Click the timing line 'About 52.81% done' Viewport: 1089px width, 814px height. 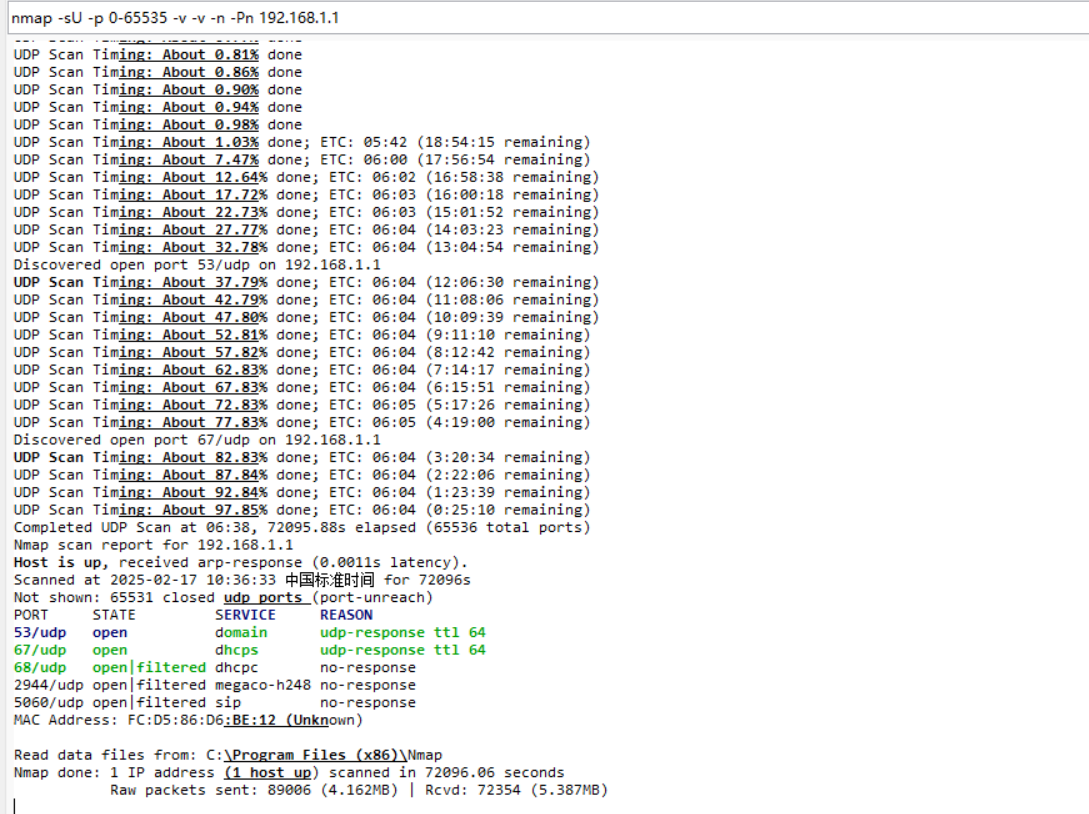pos(302,335)
